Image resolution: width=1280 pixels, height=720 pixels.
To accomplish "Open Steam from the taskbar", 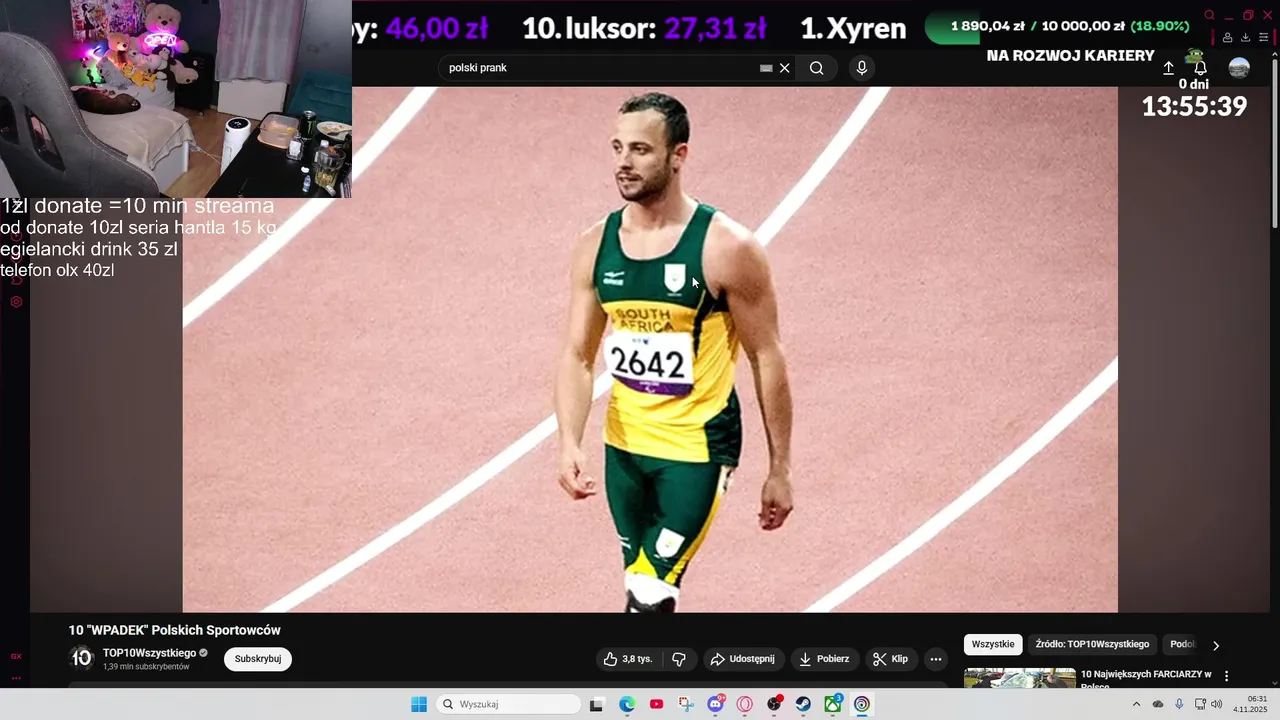I will (804, 704).
